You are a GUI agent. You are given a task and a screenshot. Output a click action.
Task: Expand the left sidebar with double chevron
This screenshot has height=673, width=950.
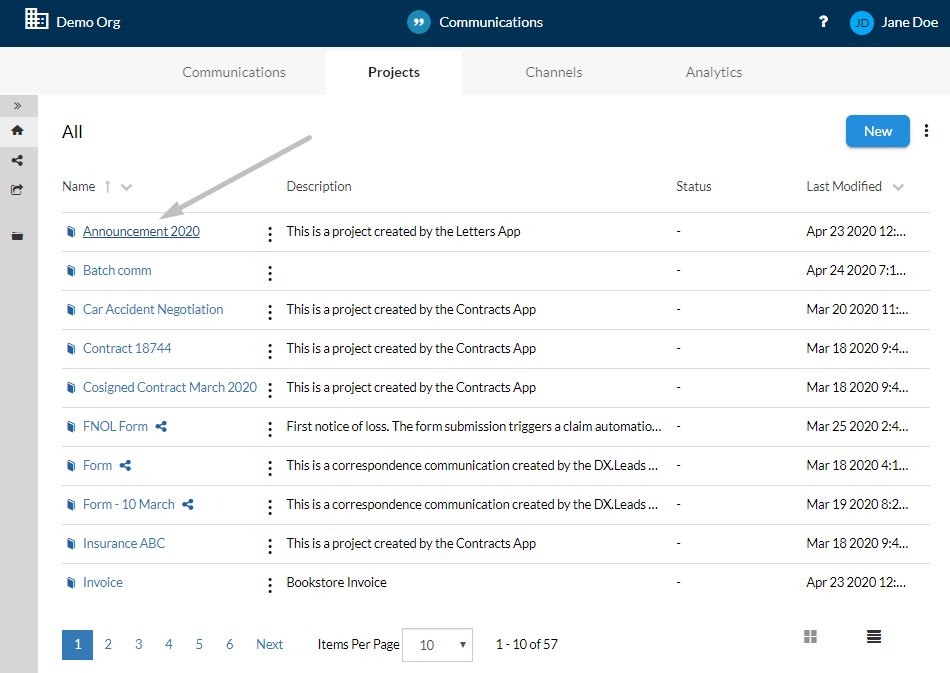pos(18,106)
